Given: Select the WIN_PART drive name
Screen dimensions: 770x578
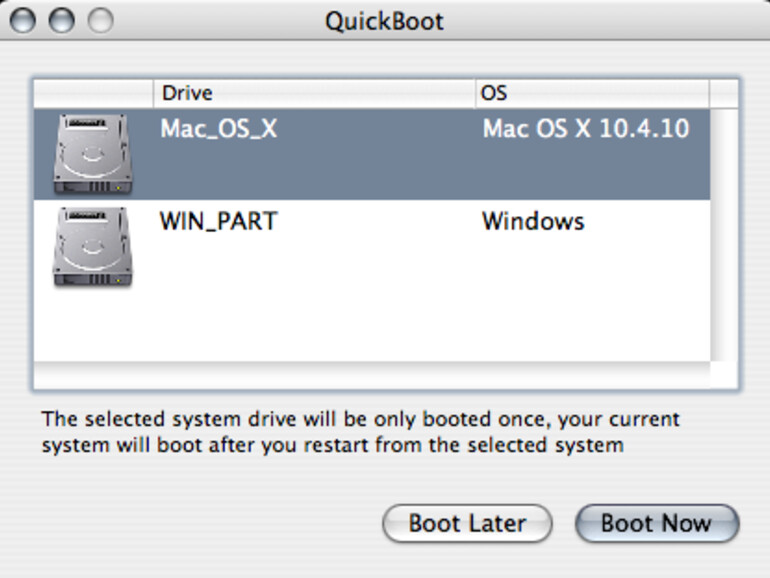Looking at the screenshot, I should pos(218,221).
